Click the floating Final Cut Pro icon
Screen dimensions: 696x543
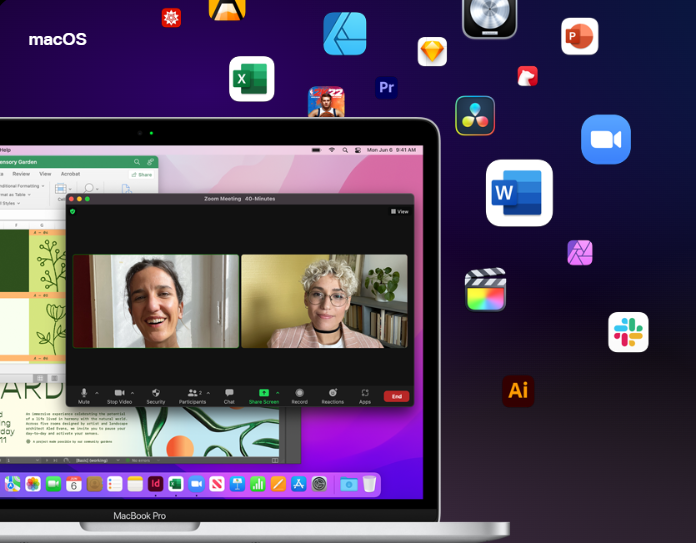pos(485,289)
